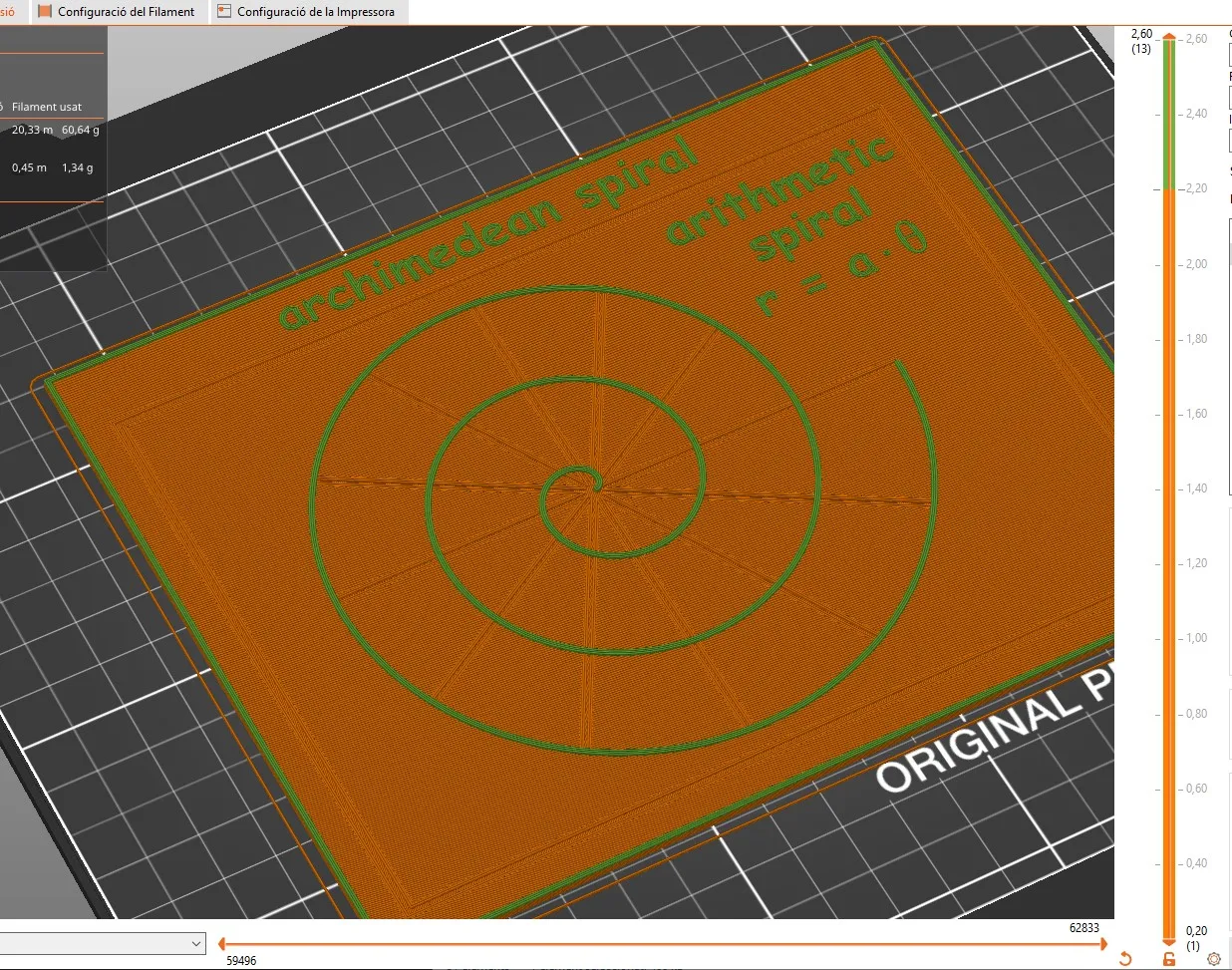Click the Filament usat statistics heading
This screenshot has width=1232, height=970.
[x=46, y=107]
